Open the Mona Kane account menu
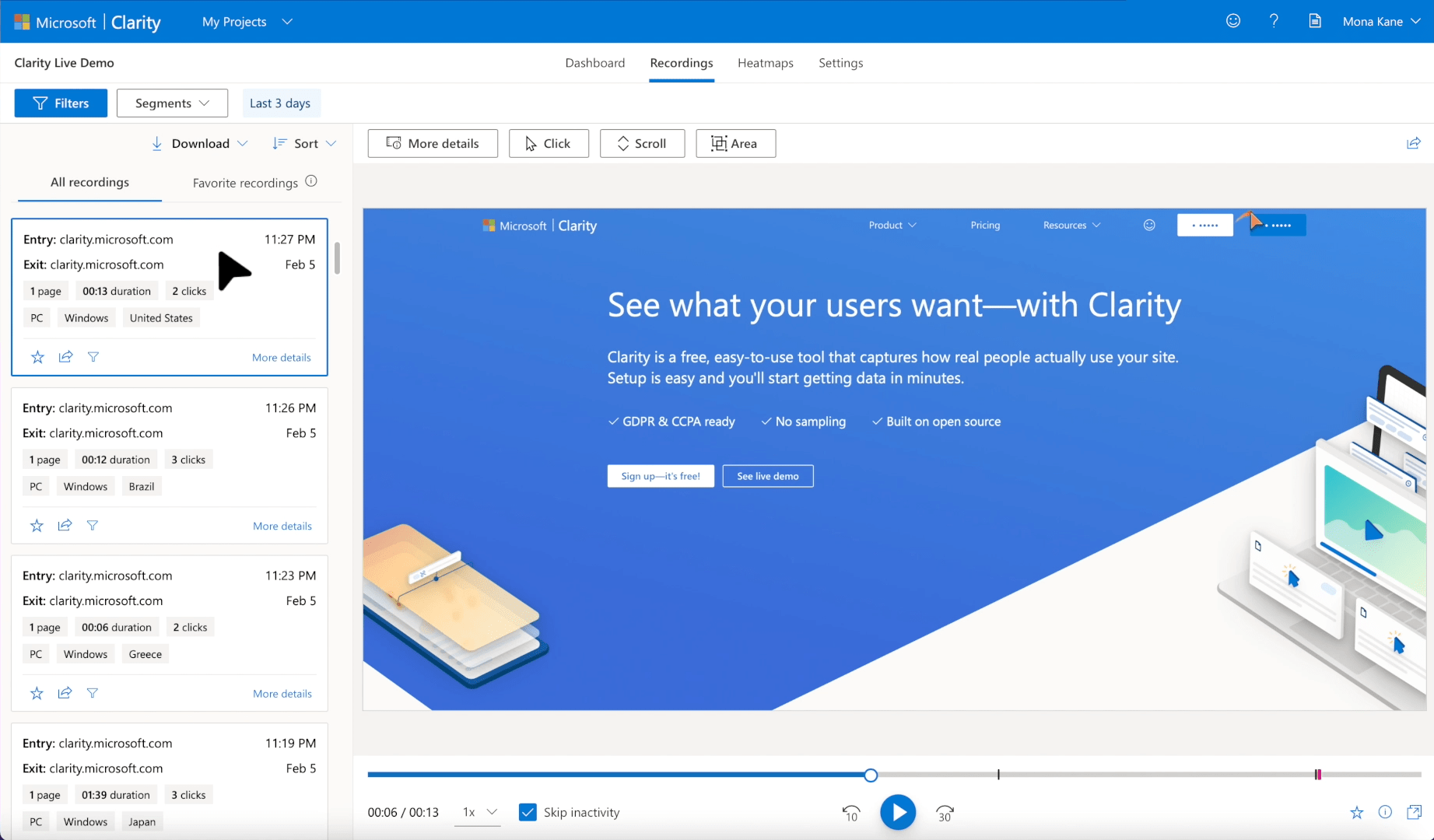Image resolution: width=1434 pixels, height=840 pixels. pos(1381,22)
